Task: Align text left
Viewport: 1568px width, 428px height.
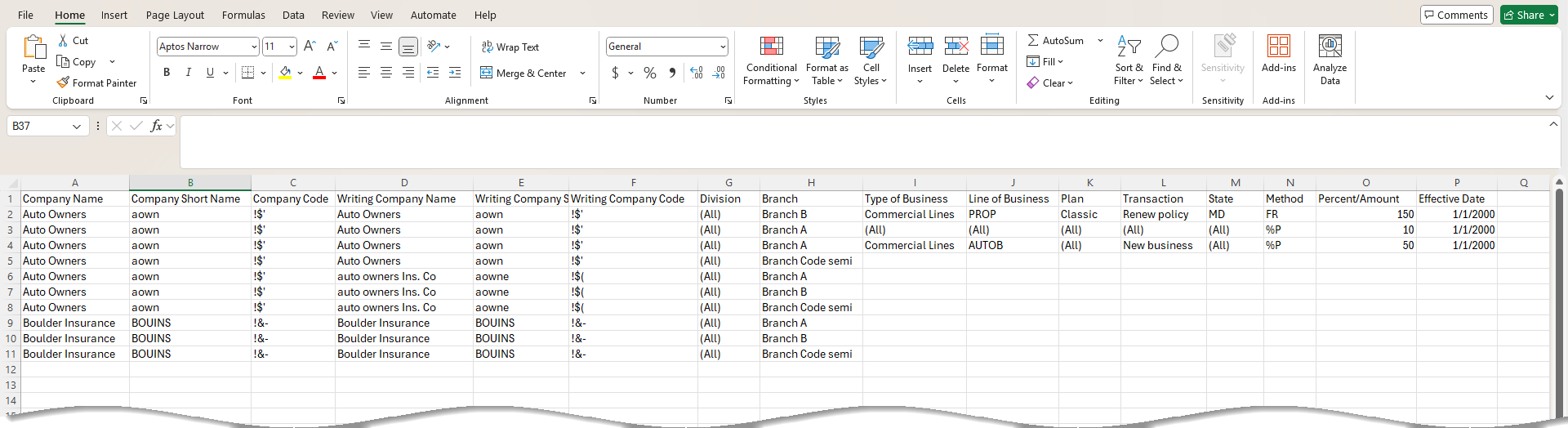Action: pos(364,73)
